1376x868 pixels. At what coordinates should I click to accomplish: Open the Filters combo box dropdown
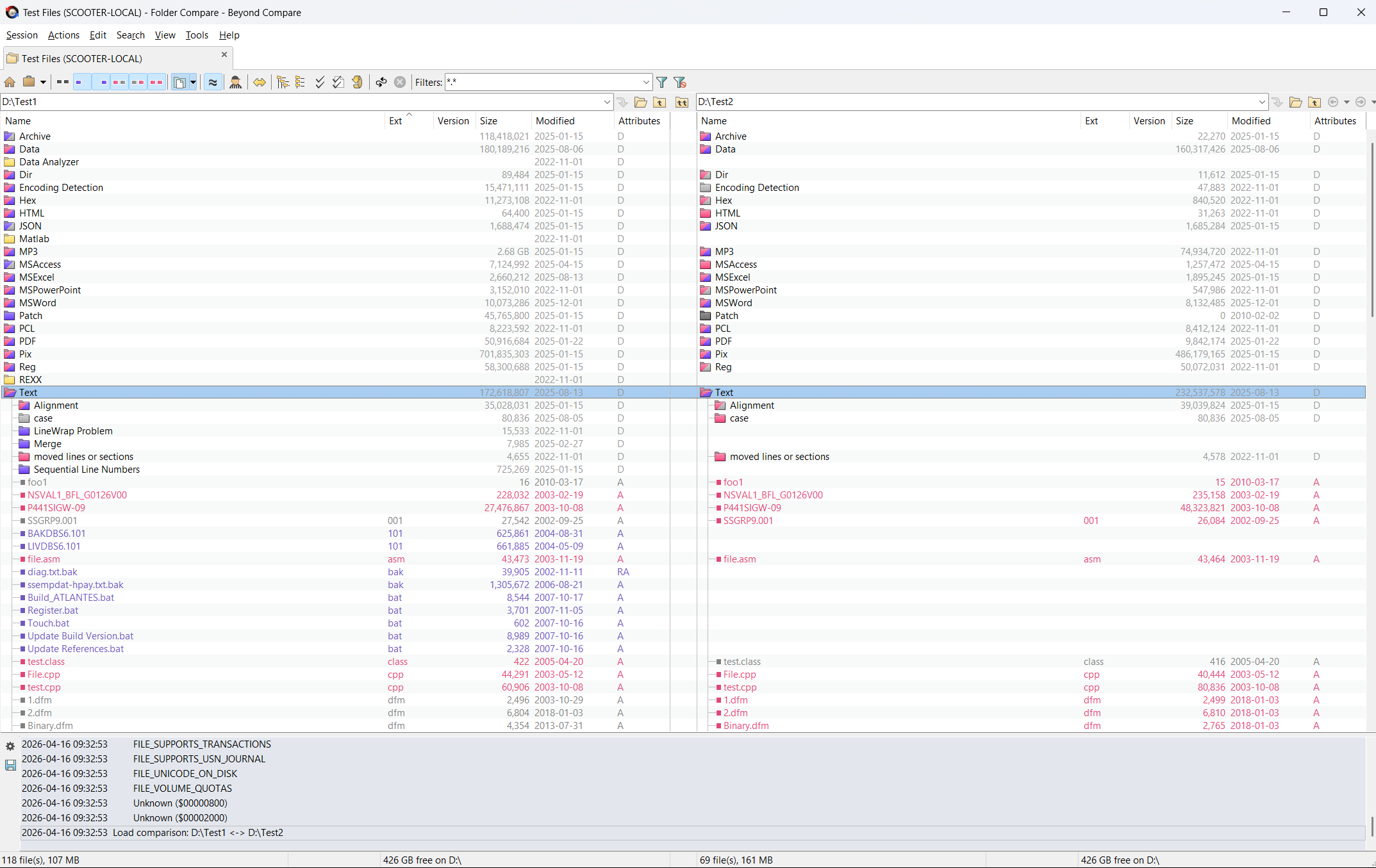[646, 82]
